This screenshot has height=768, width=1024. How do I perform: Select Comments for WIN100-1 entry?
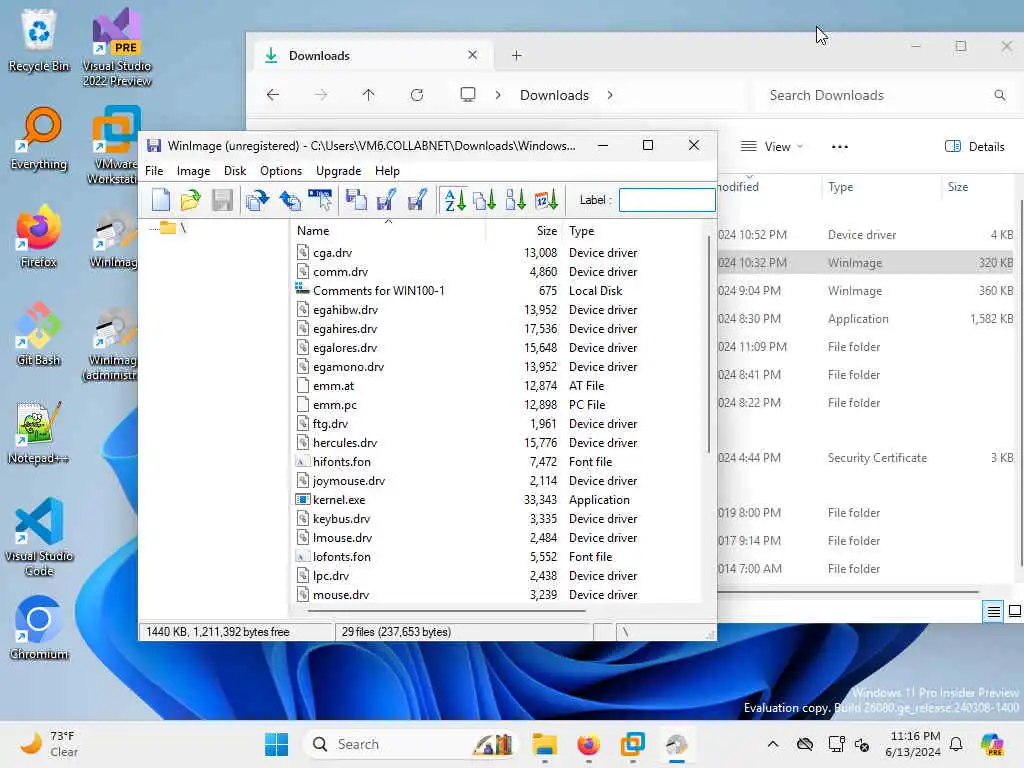pyautogui.click(x=379, y=291)
